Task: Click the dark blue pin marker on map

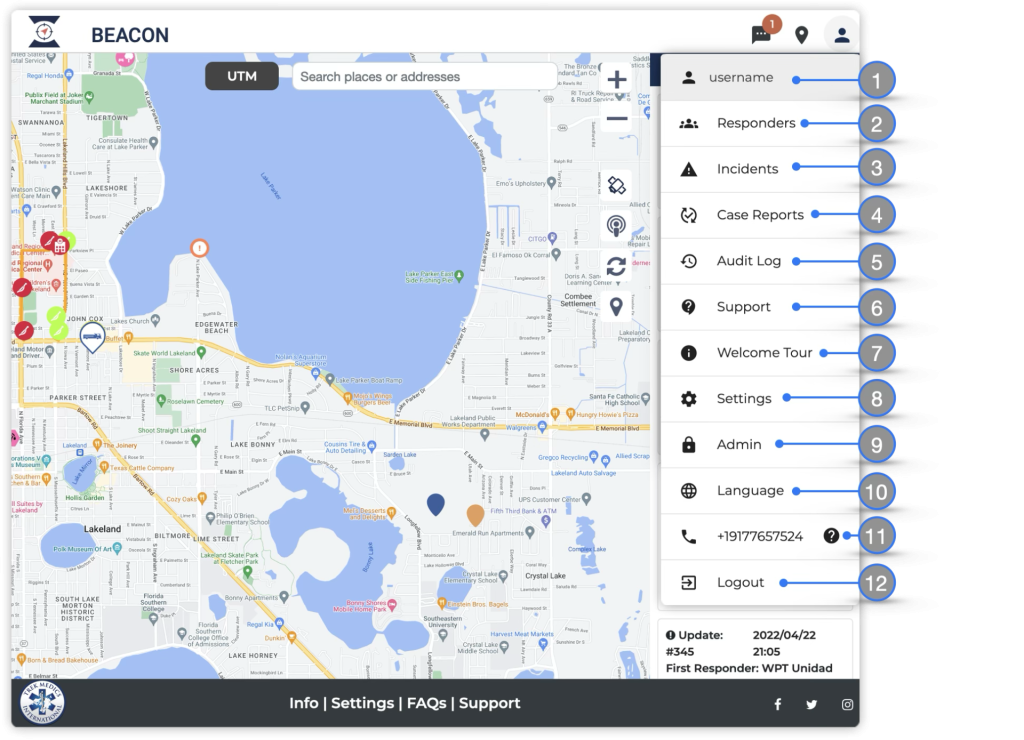Action: [x=436, y=504]
